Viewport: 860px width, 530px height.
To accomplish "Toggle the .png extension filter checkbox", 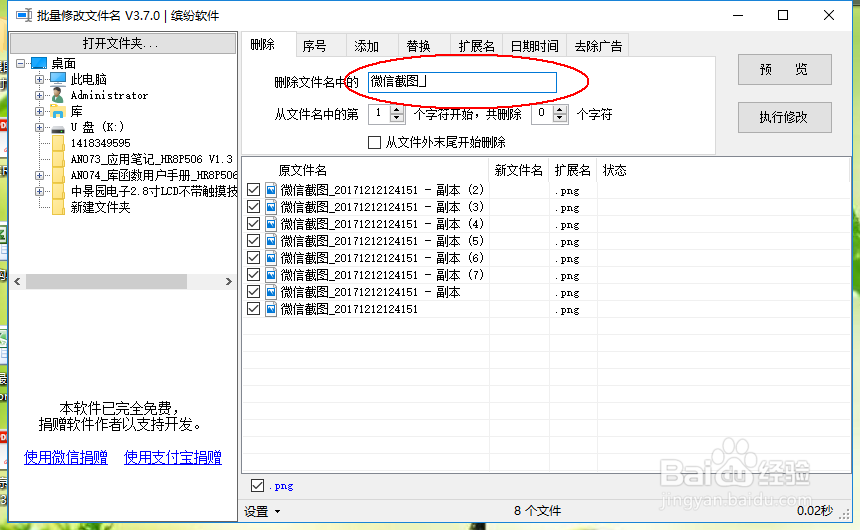I will pos(257,486).
